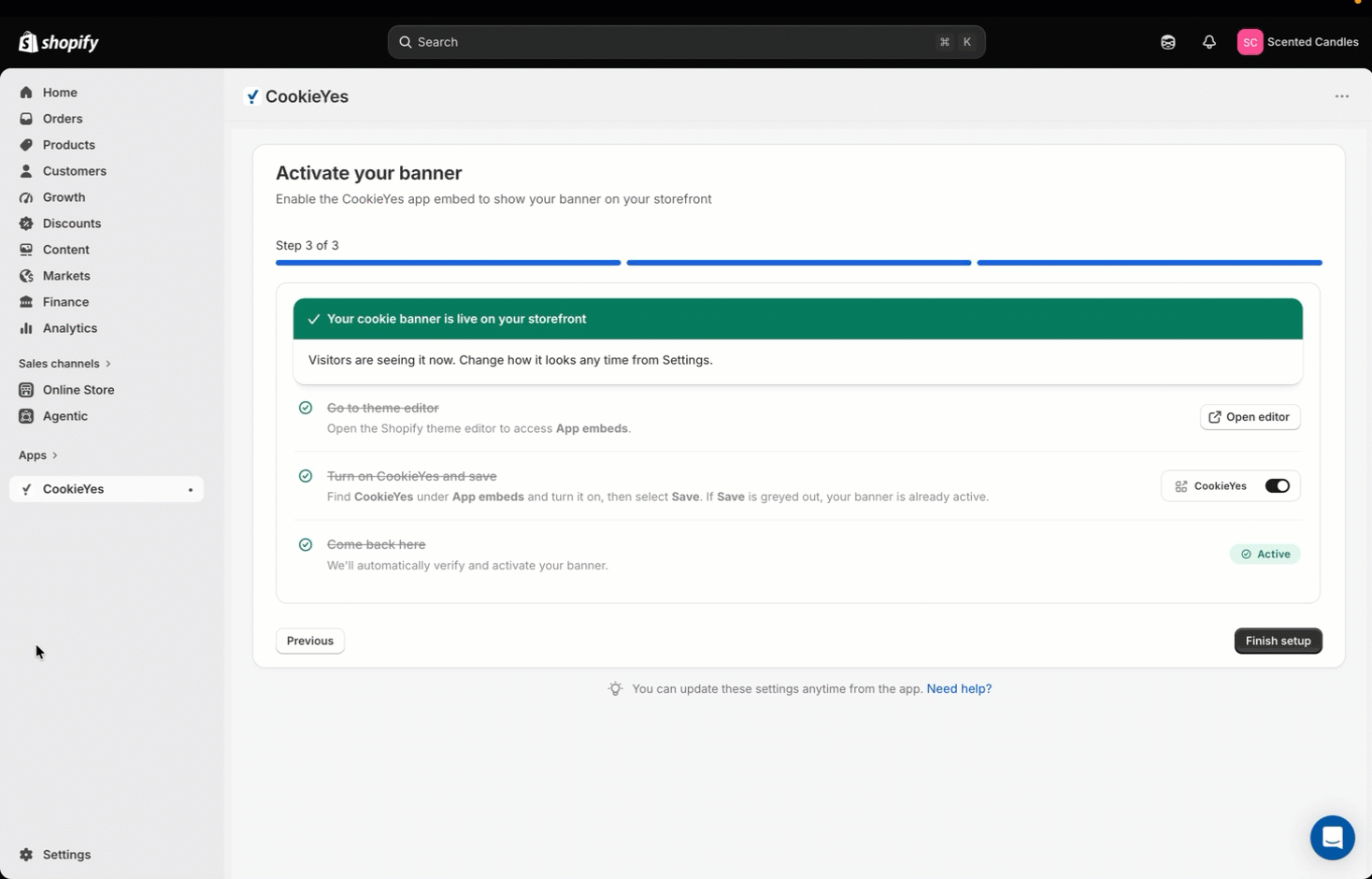Click the 'Step 3 of 3' label

click(307, 245)
